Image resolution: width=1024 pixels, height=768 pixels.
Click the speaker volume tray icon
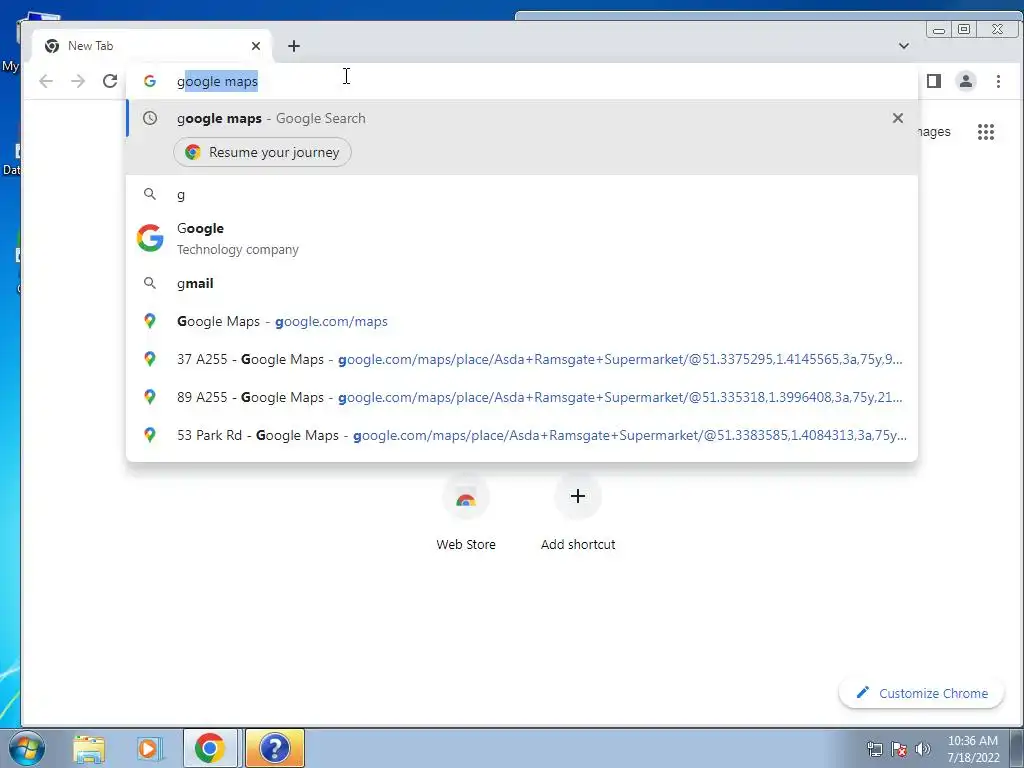(x=922, y=749)
